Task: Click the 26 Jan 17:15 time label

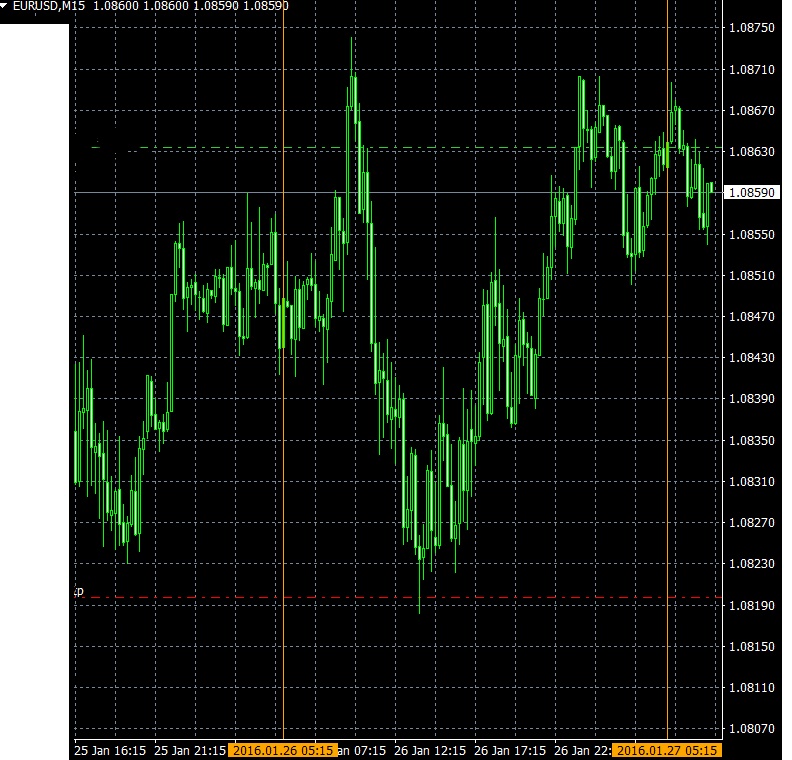Action: pos(510,751)
